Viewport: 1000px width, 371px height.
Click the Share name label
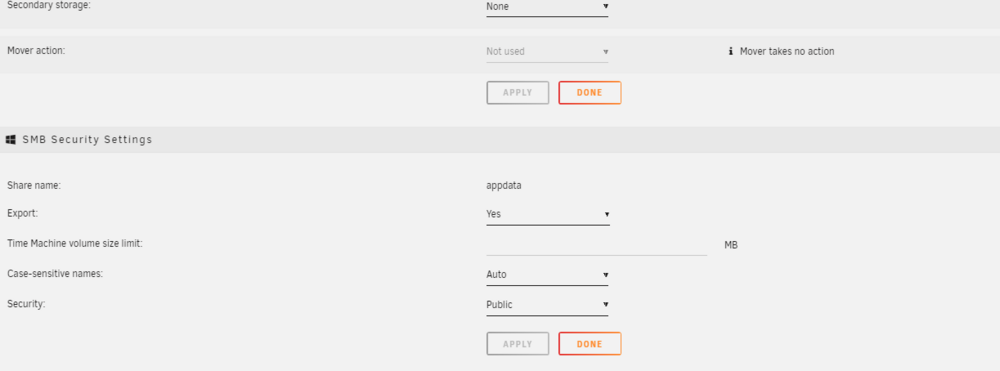tap(34, 186)
